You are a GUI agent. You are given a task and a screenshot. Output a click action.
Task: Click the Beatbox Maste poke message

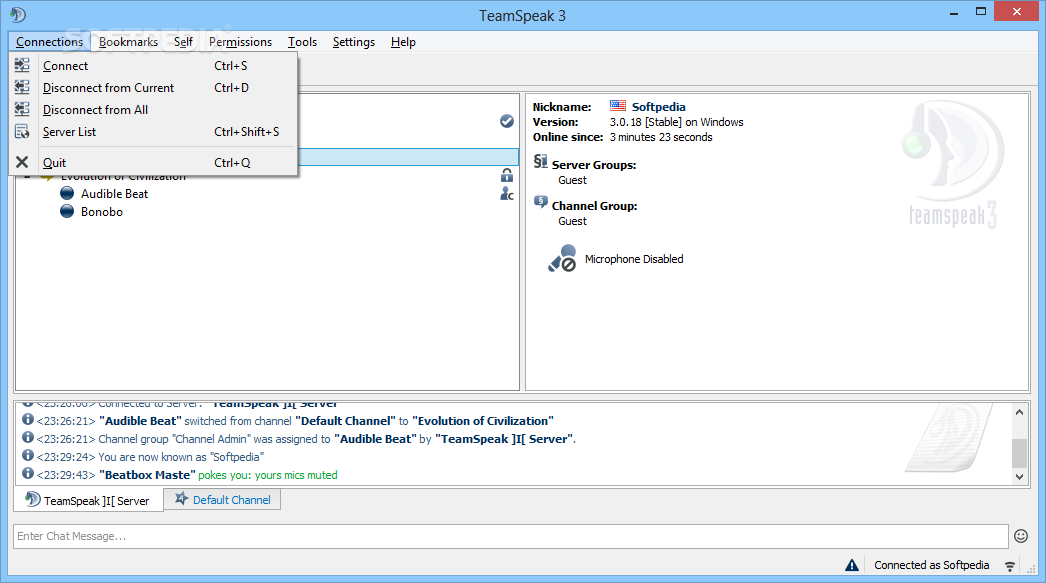point(218,475)
